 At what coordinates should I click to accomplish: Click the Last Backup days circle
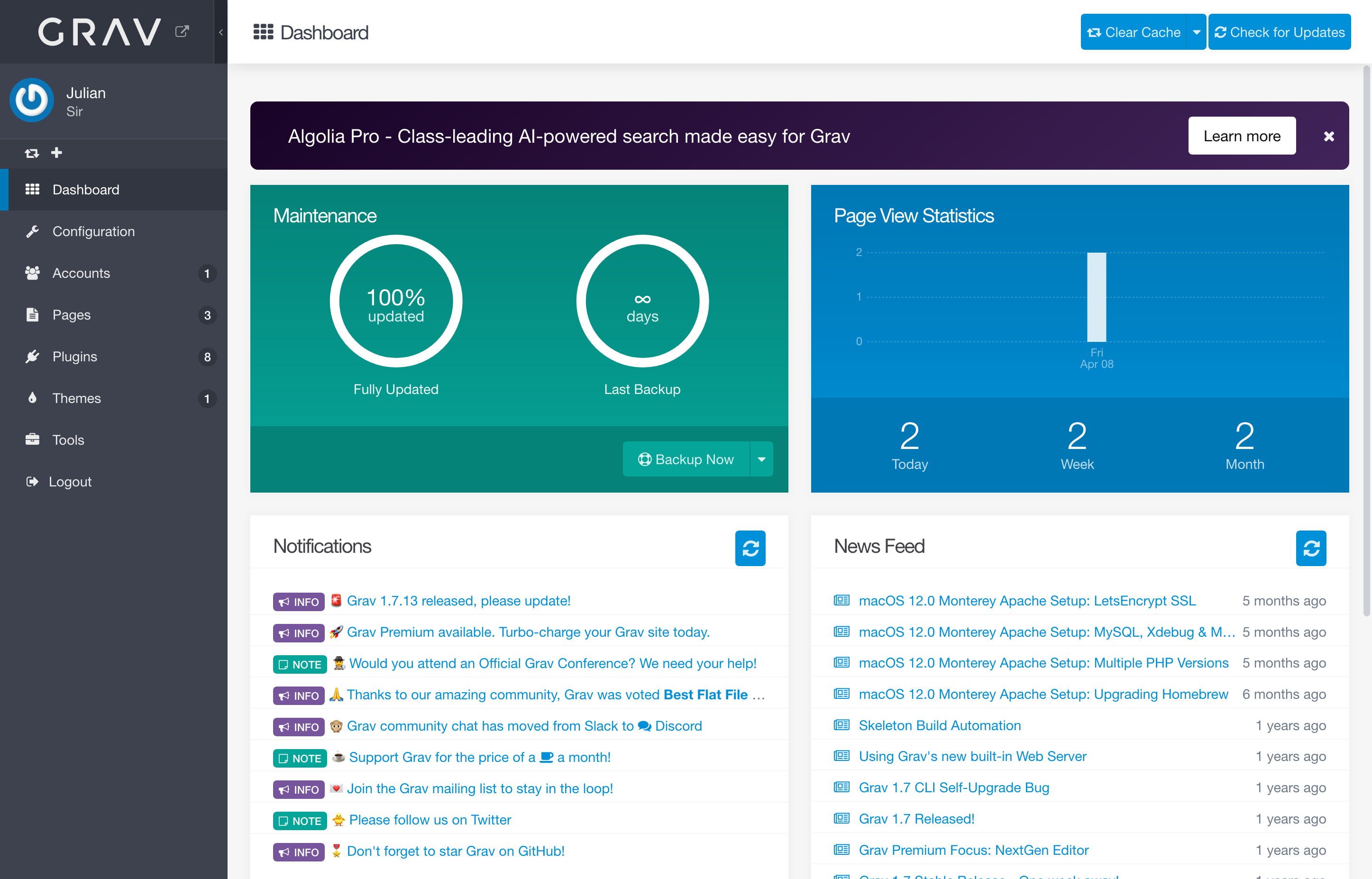[x=643, y=301]
